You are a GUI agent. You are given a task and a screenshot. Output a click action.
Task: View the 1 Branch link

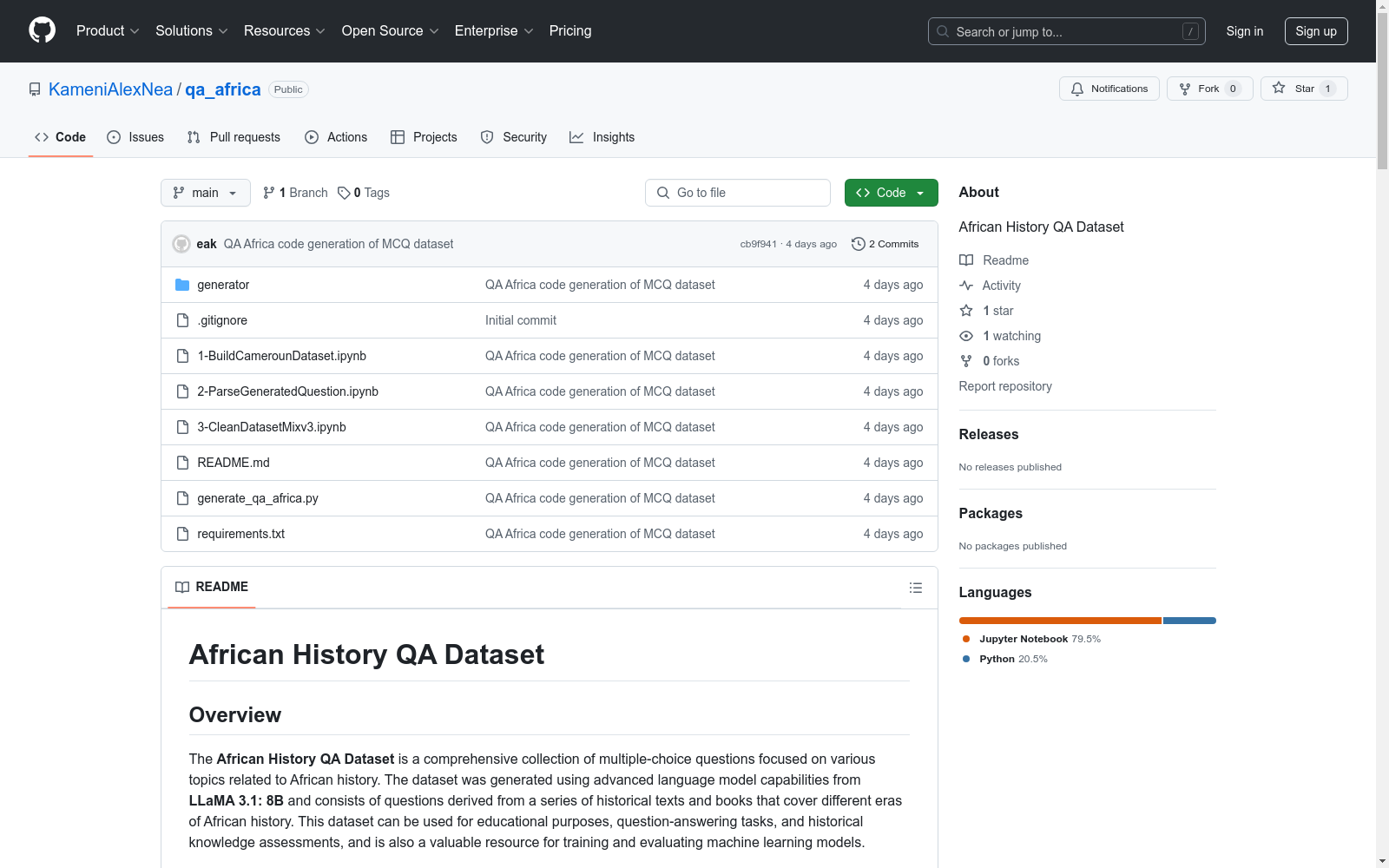pos(295,193)
